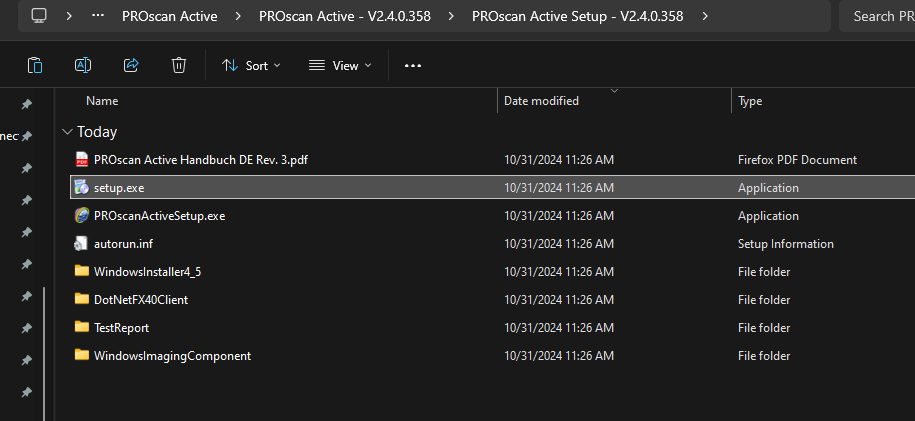Click the Share icon in toolbar
The image size is (915, 421).
[131, 65]
